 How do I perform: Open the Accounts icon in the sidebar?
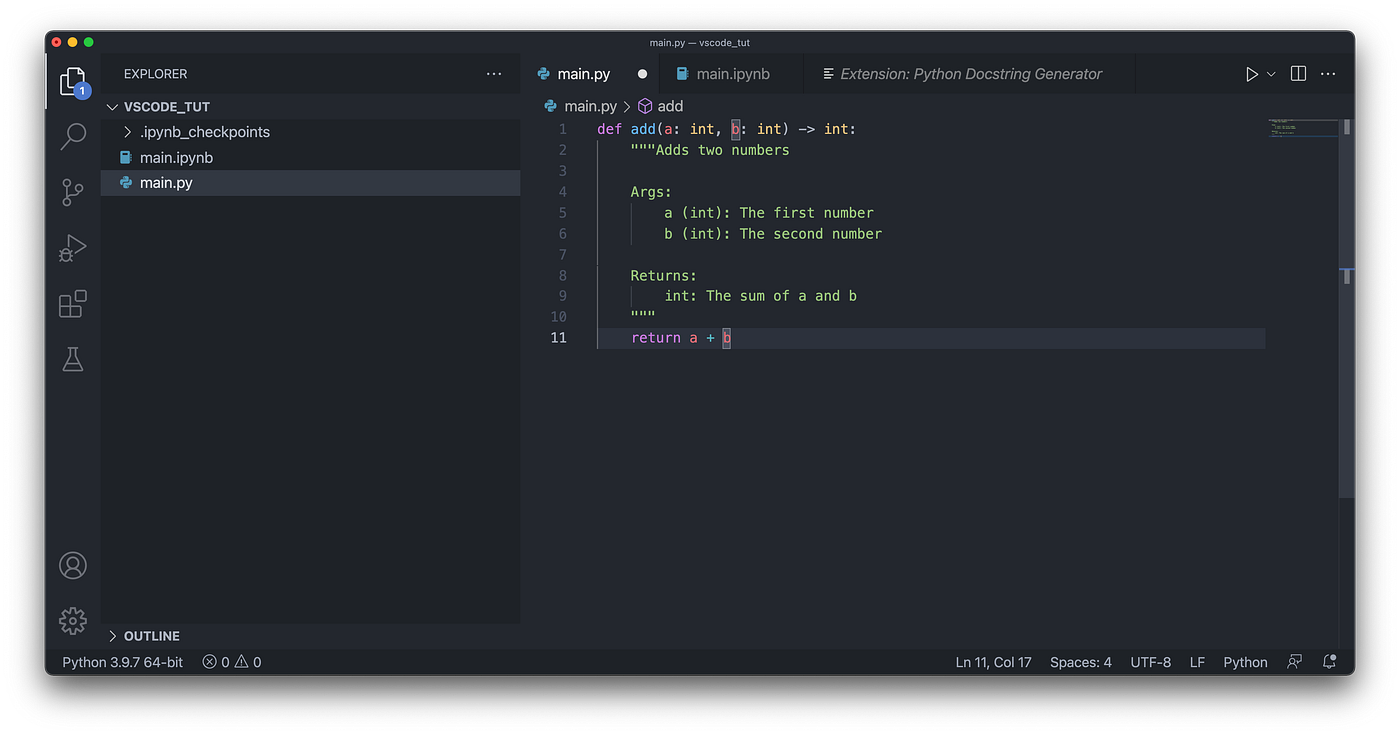72,565
